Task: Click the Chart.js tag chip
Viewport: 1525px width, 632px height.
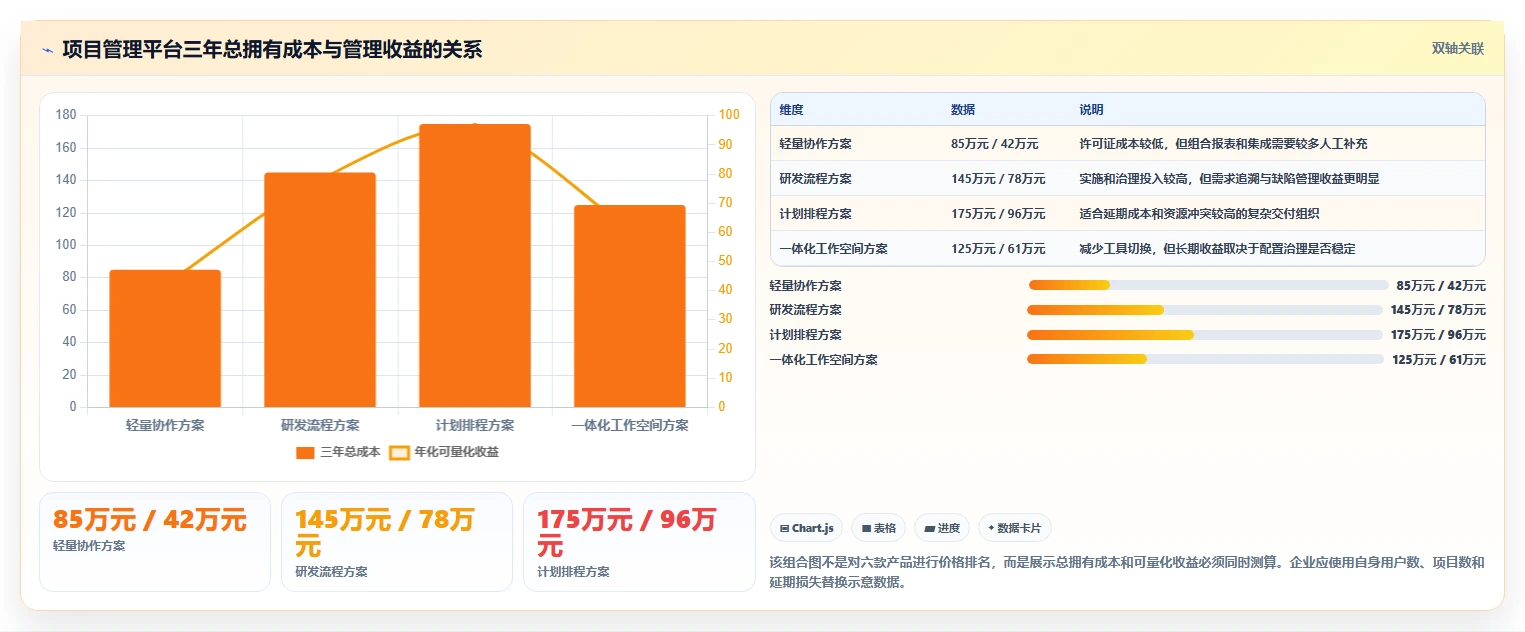Action: (x=806, y=528)
